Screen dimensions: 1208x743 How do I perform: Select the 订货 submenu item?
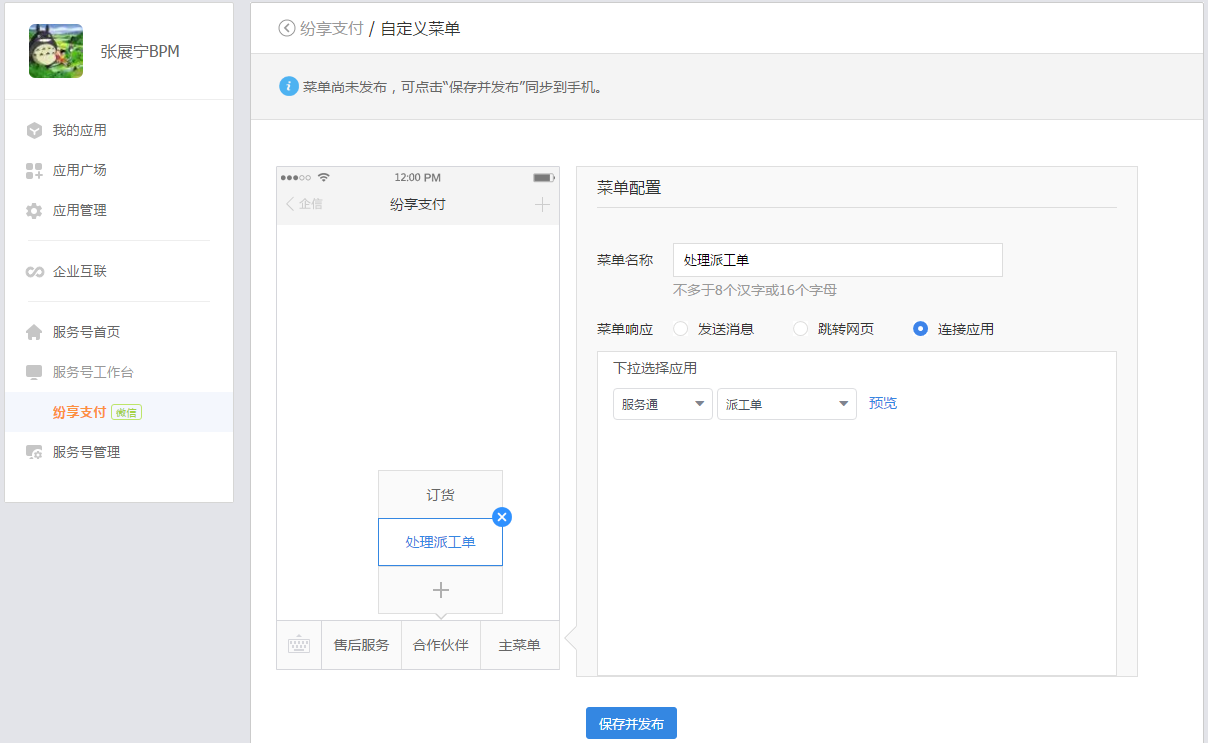pyautogui.click(x=440, y=495)
